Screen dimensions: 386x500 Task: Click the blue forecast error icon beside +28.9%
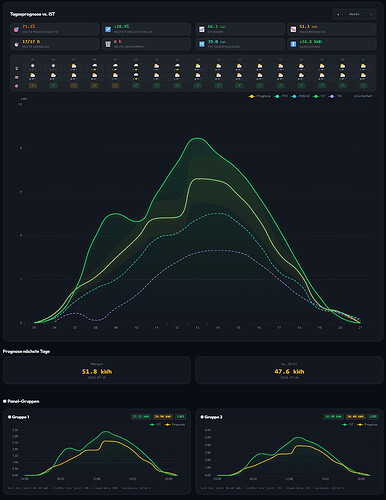click(x=108, y=29)
